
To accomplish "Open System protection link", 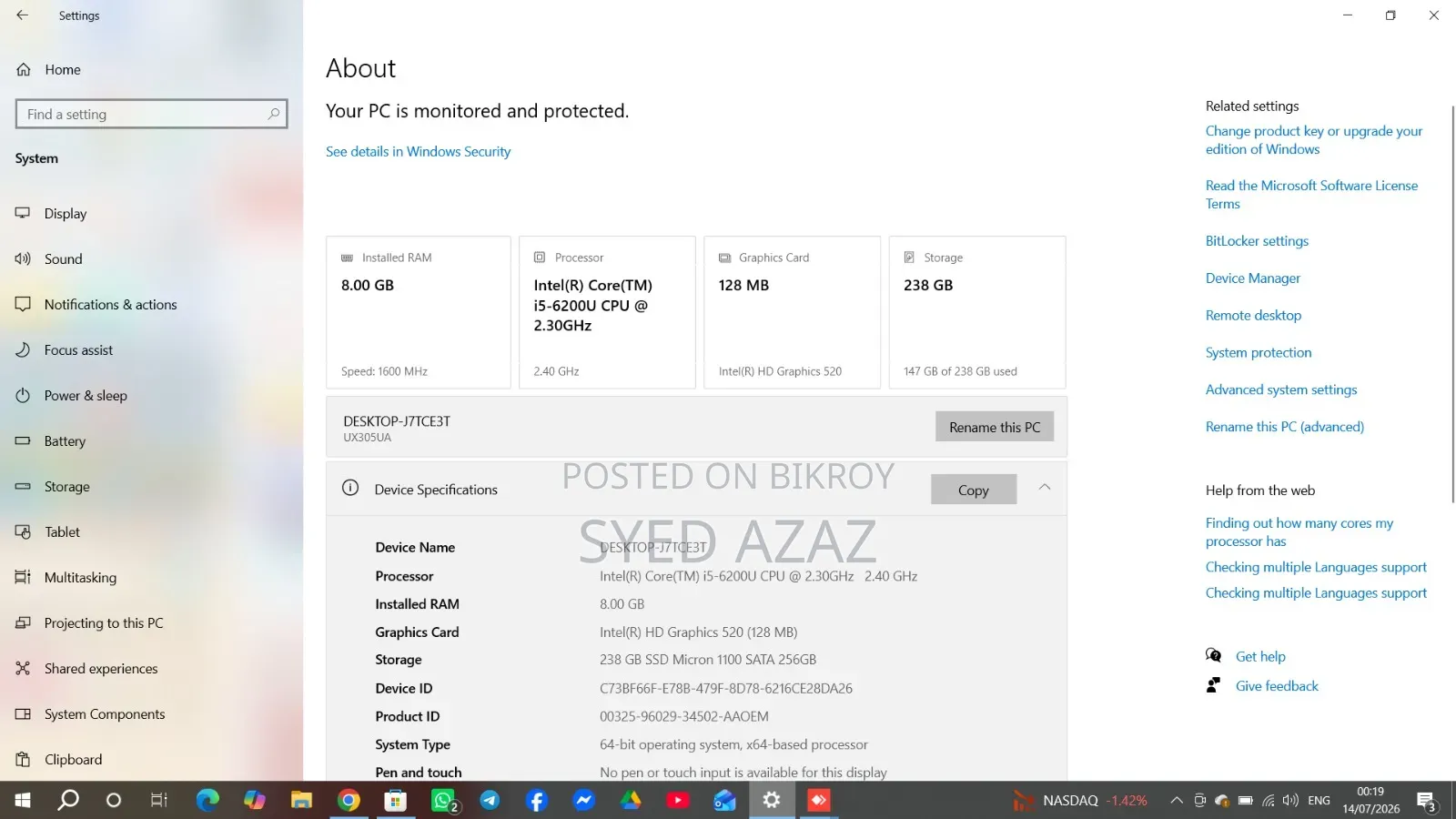I will tap(1259, 353).
